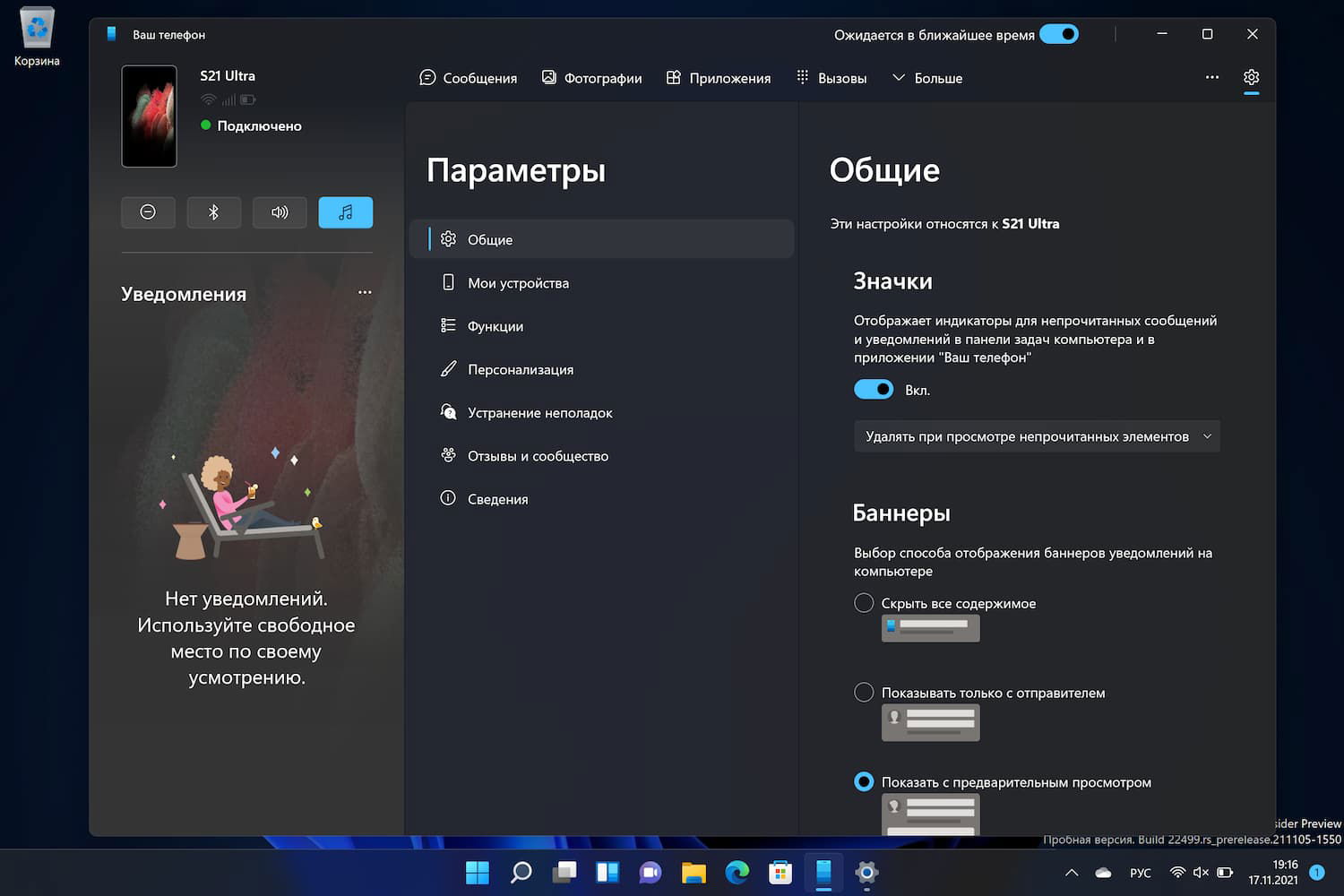Open the clock and date showing 19:16
The width and height of the screenshot is (1344, 896).
click(1273, 872)
